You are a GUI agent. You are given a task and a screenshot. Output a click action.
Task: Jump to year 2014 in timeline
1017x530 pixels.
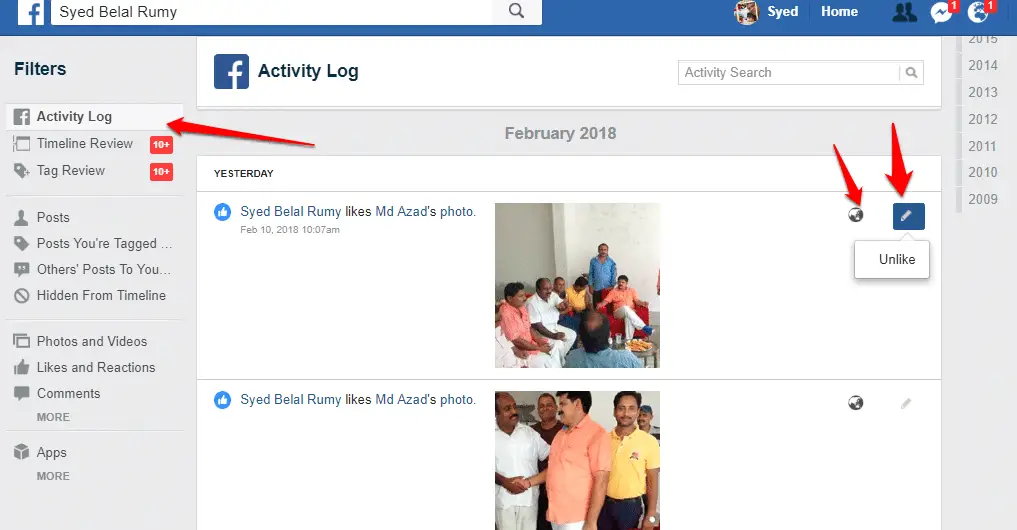click(x=983, y=66)
